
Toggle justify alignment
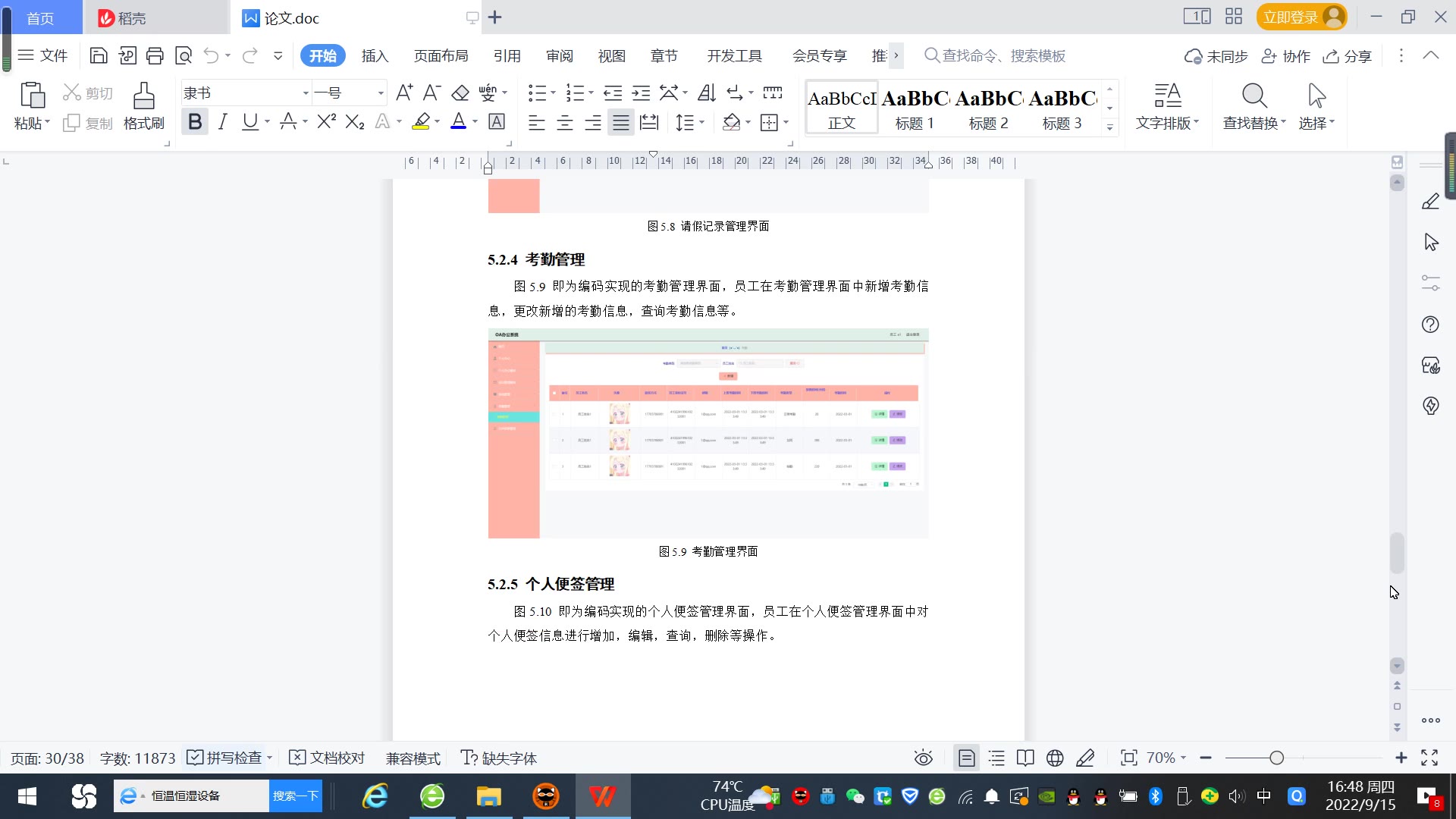pos(621,122)
